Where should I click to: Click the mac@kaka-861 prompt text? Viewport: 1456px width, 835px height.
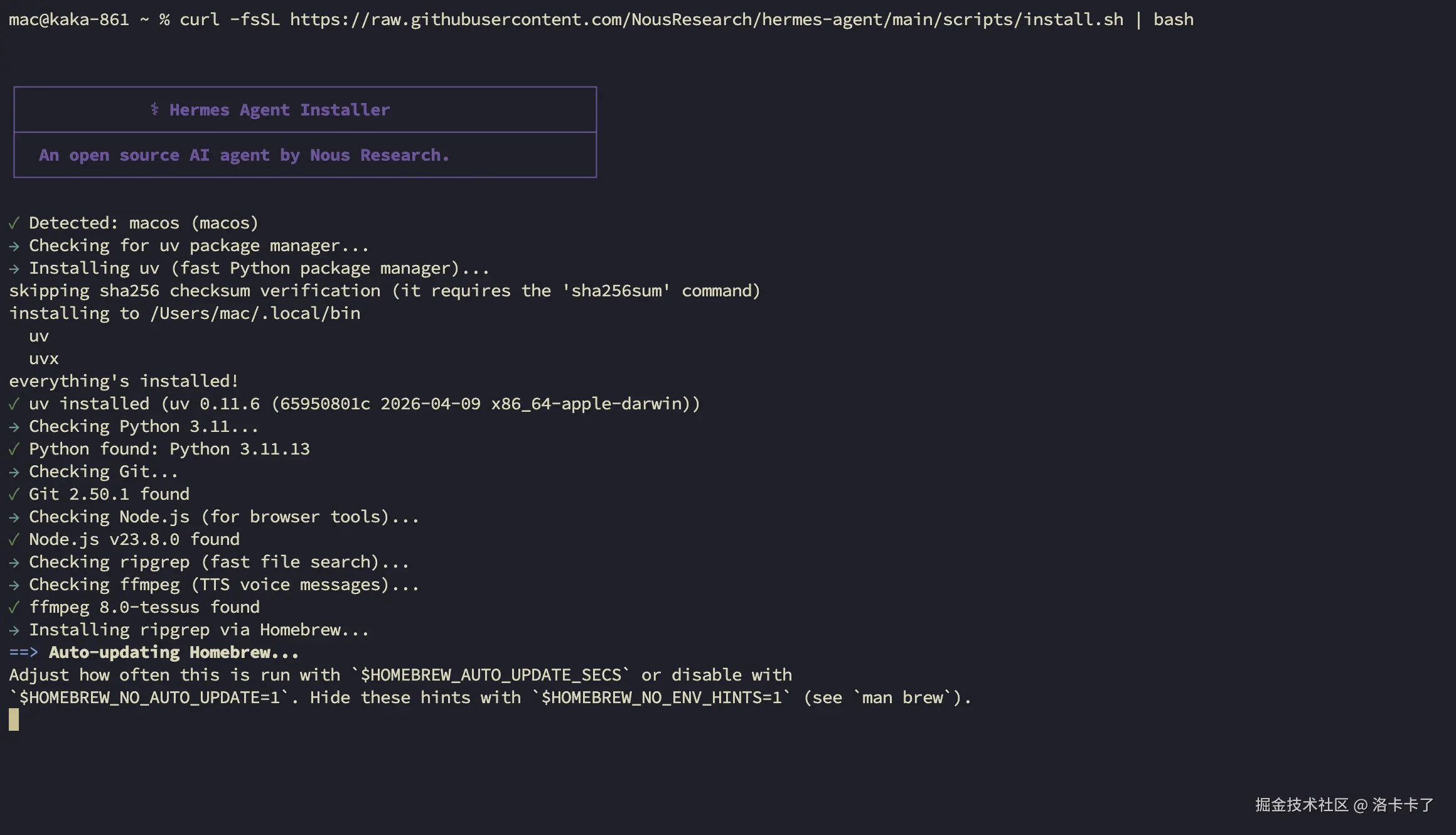pos(69,19)
